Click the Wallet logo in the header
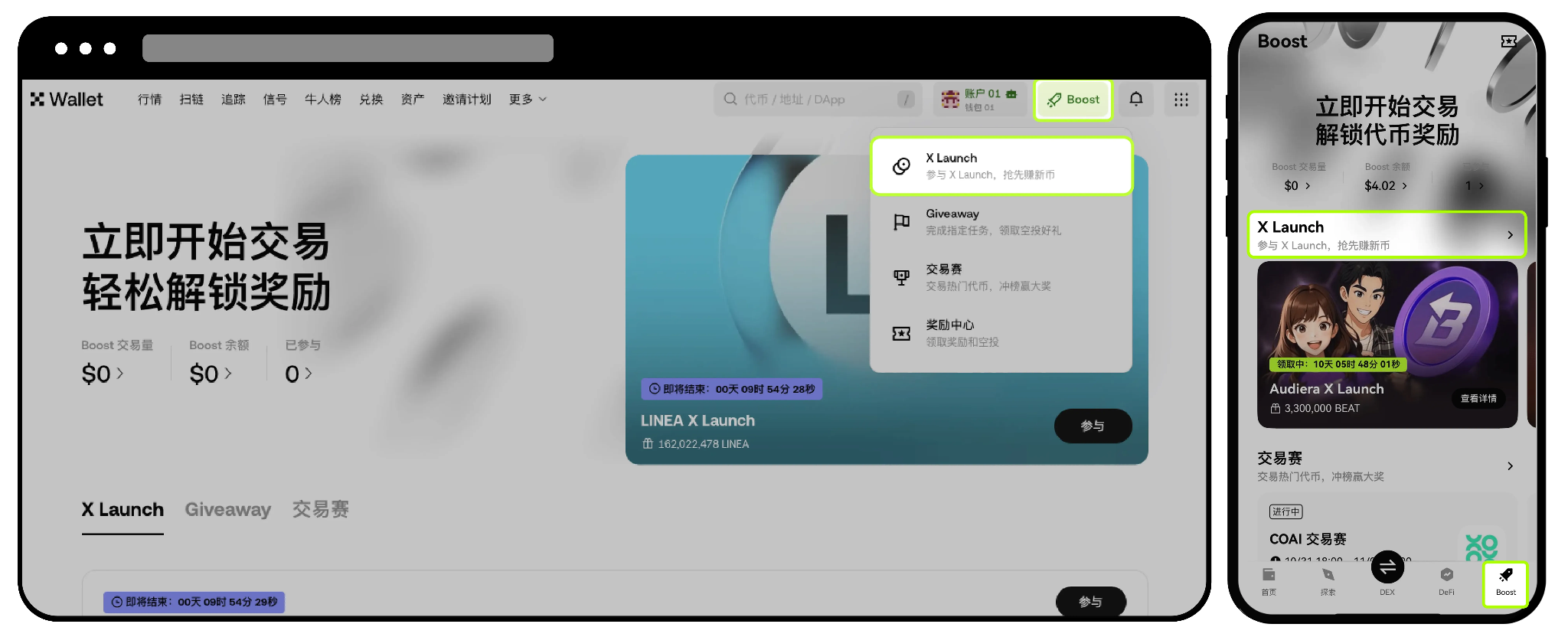 (x=67, y=100)
